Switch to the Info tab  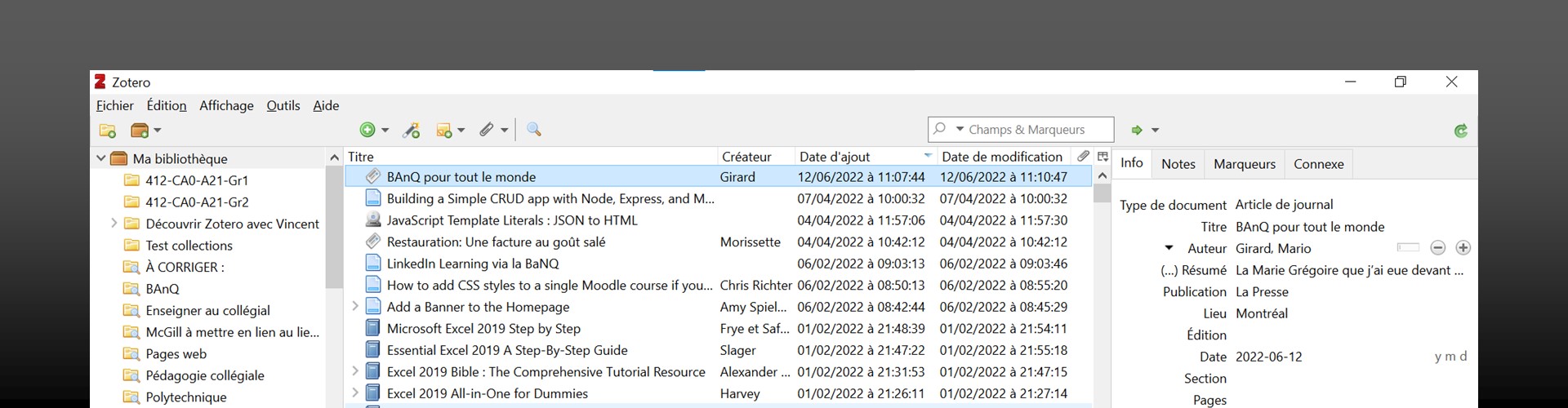click(1131, 163)
